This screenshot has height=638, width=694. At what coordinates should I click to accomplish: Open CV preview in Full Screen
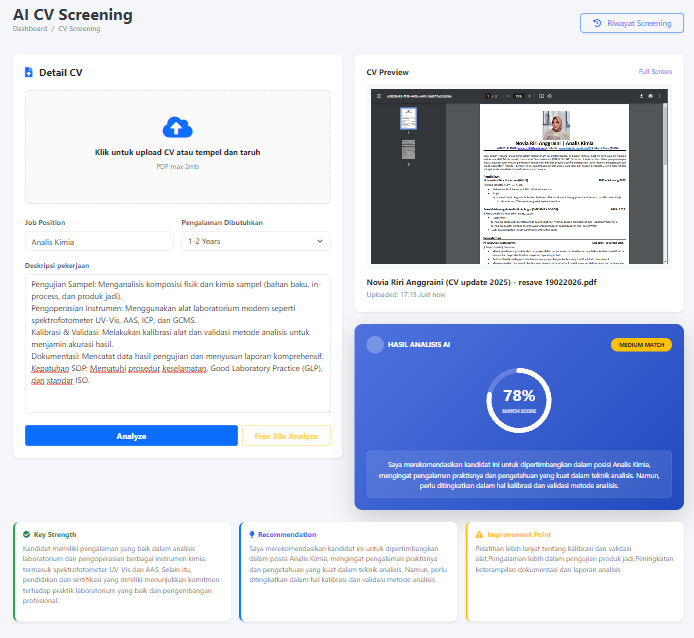point(655,71)
